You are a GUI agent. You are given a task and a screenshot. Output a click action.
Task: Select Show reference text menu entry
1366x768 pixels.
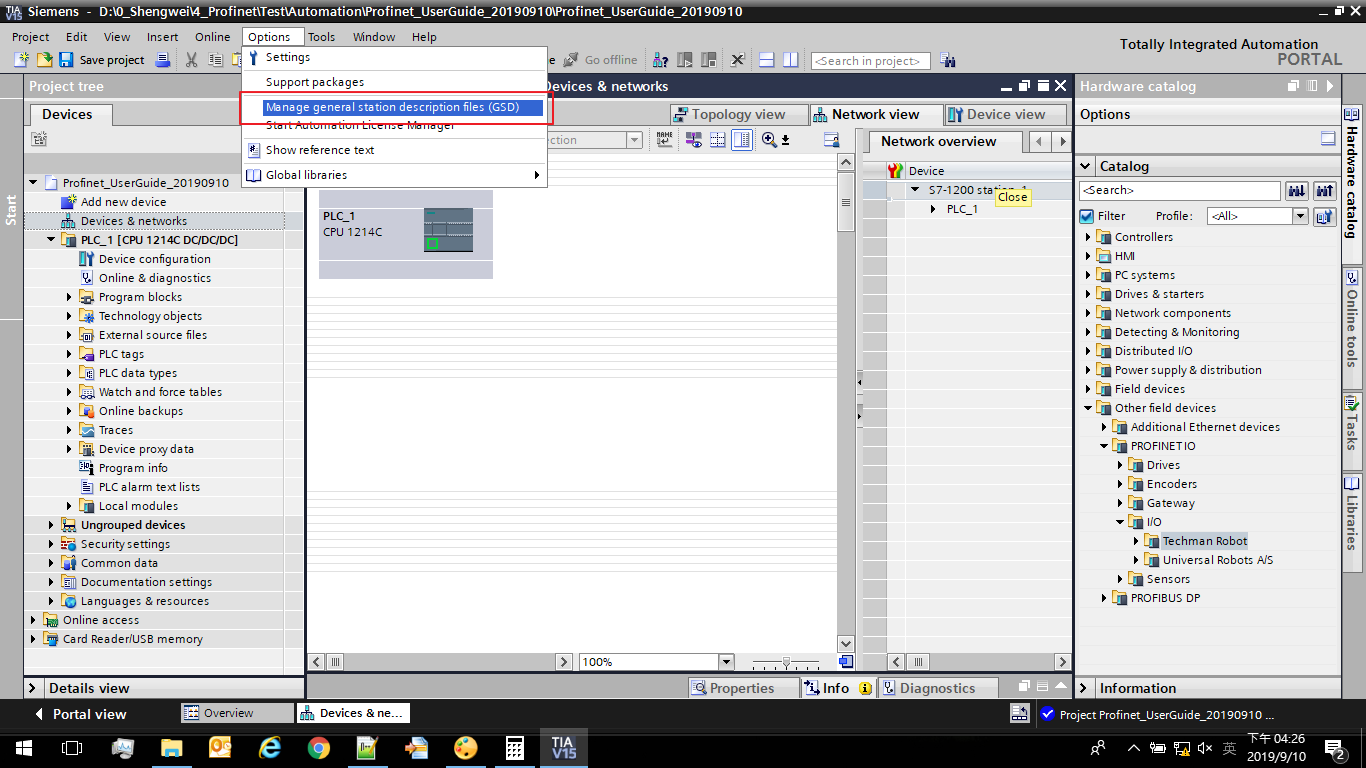tap(394, 150)
